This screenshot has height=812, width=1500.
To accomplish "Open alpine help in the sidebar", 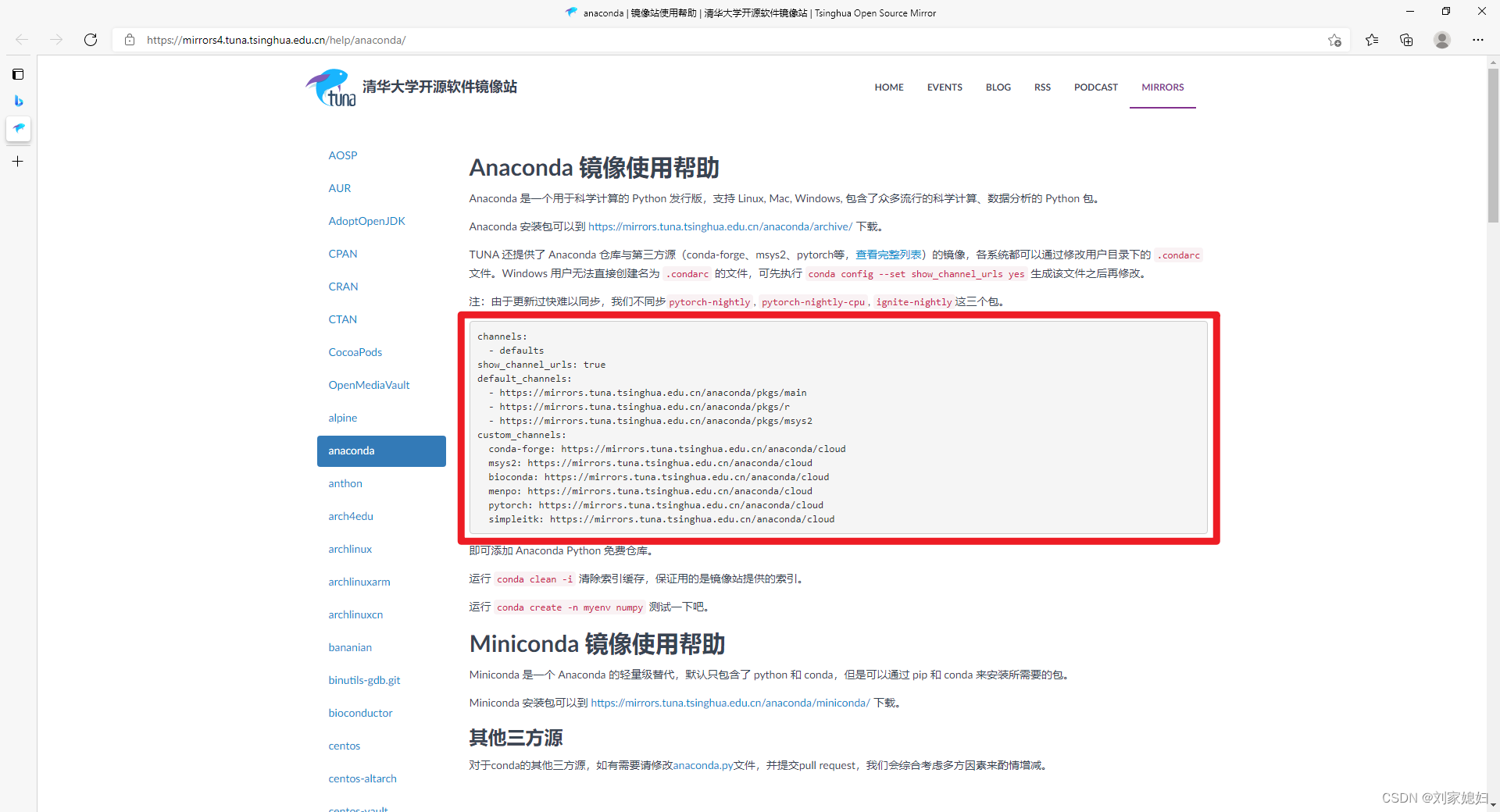I will (343, 418).
